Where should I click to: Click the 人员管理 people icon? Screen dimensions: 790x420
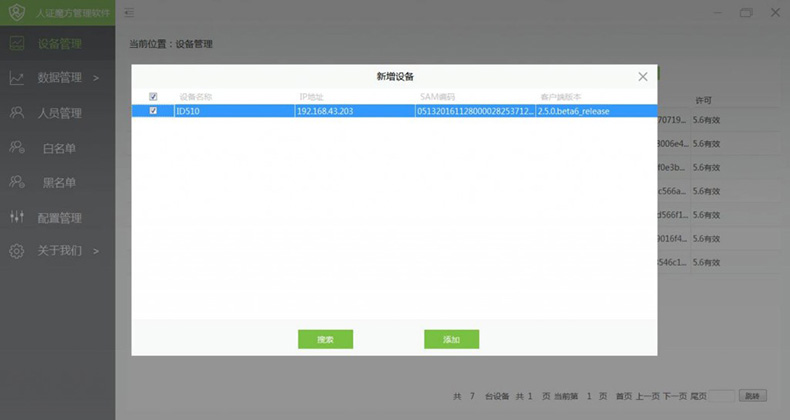[17, 113]
